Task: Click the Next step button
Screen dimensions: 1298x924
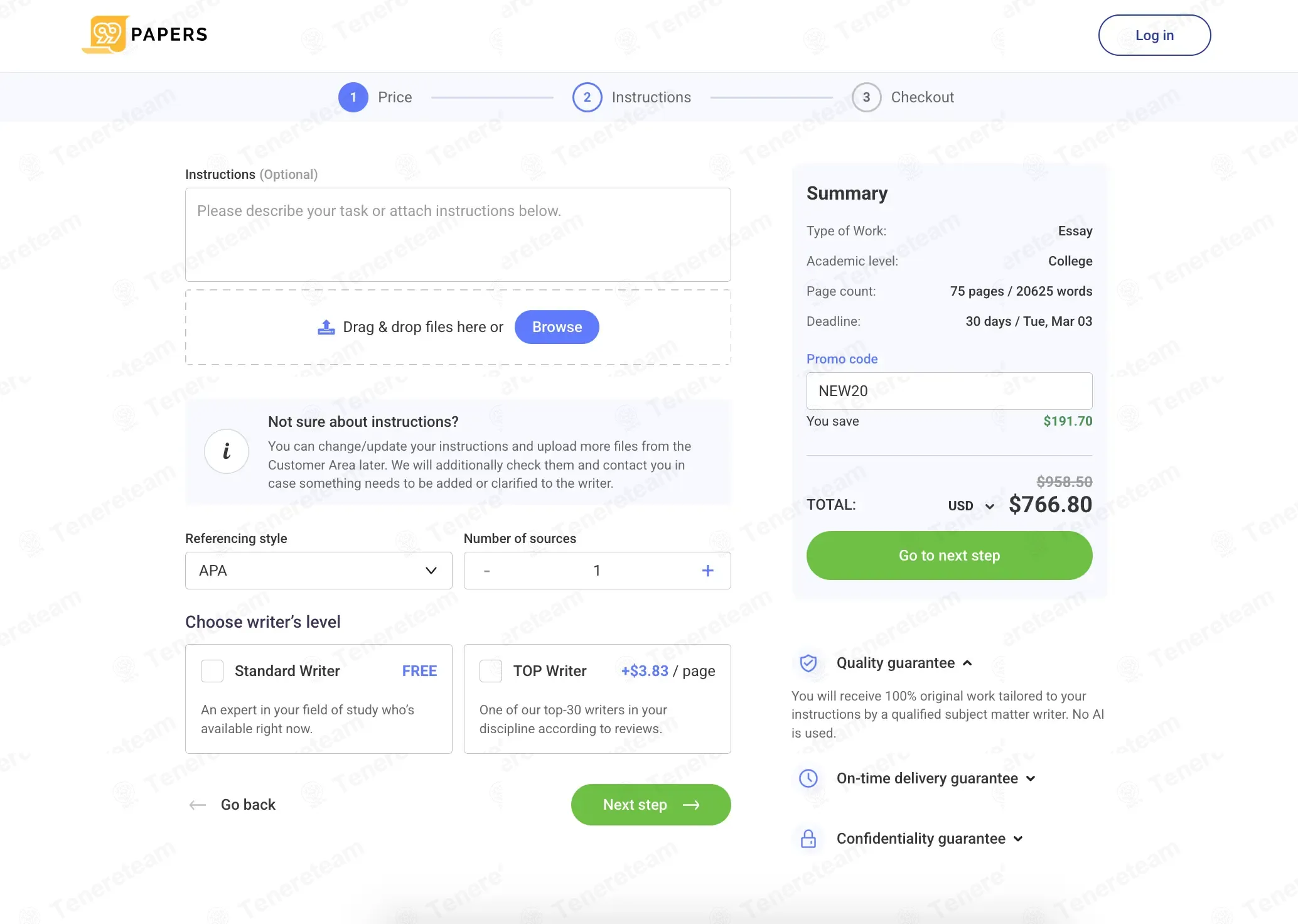Action: coord(651,805)
